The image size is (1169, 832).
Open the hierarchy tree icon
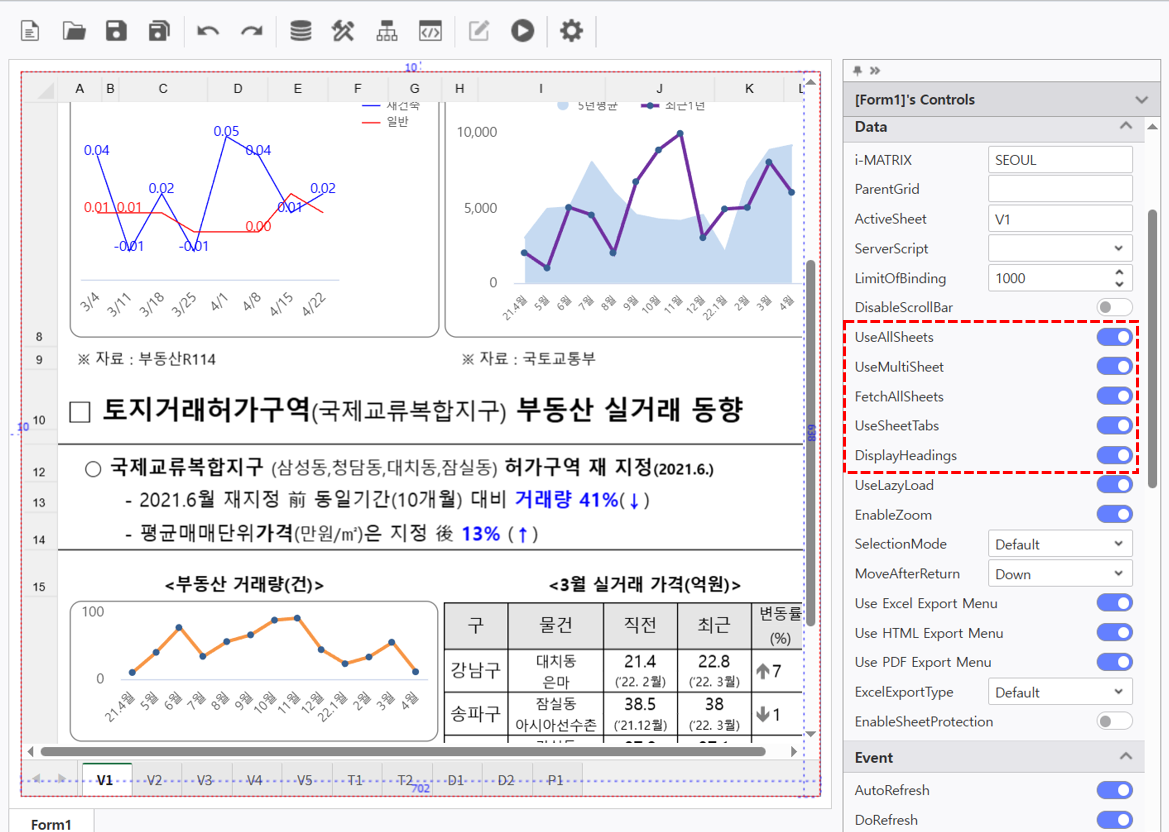(387, 31)
